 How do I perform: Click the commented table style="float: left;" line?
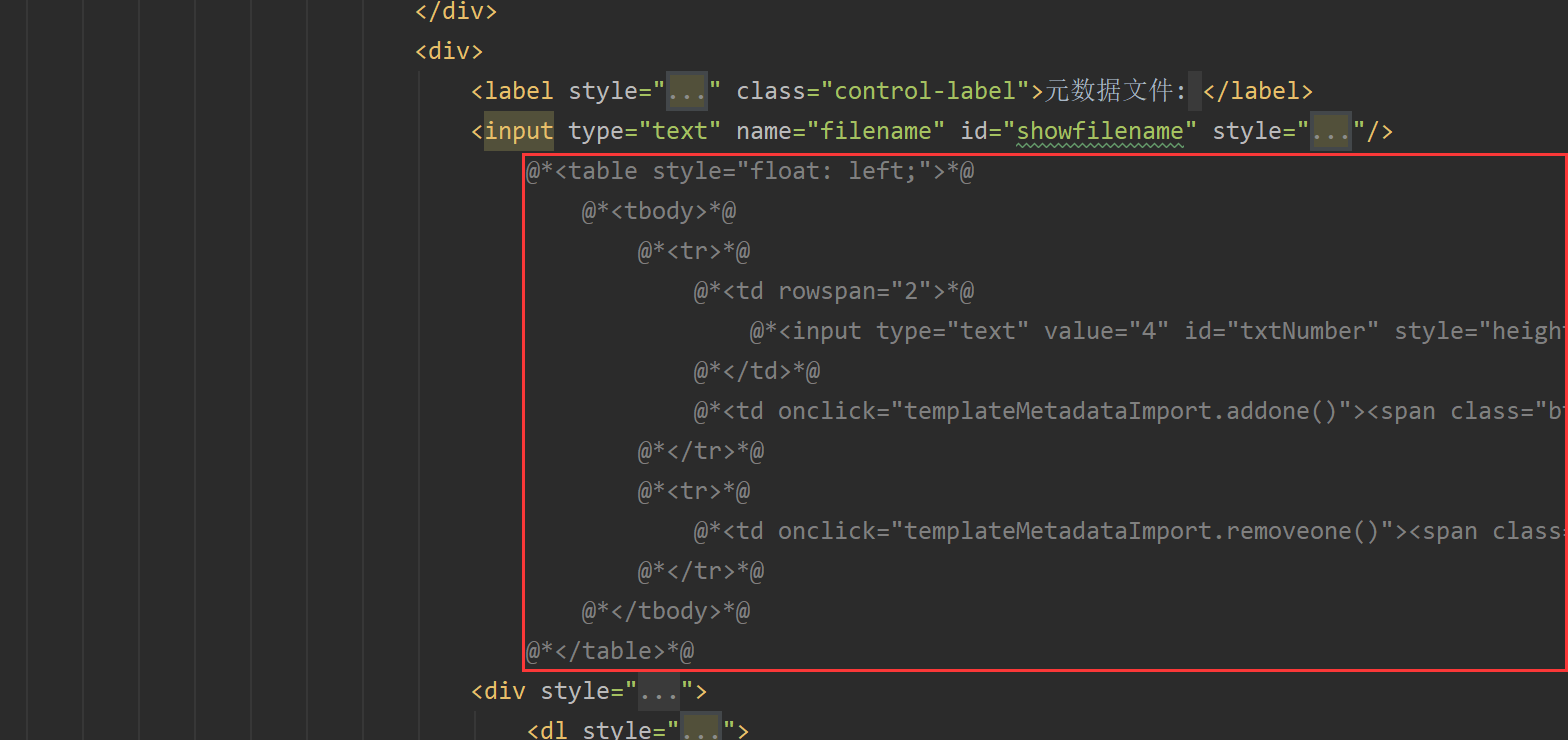point(751,171)
